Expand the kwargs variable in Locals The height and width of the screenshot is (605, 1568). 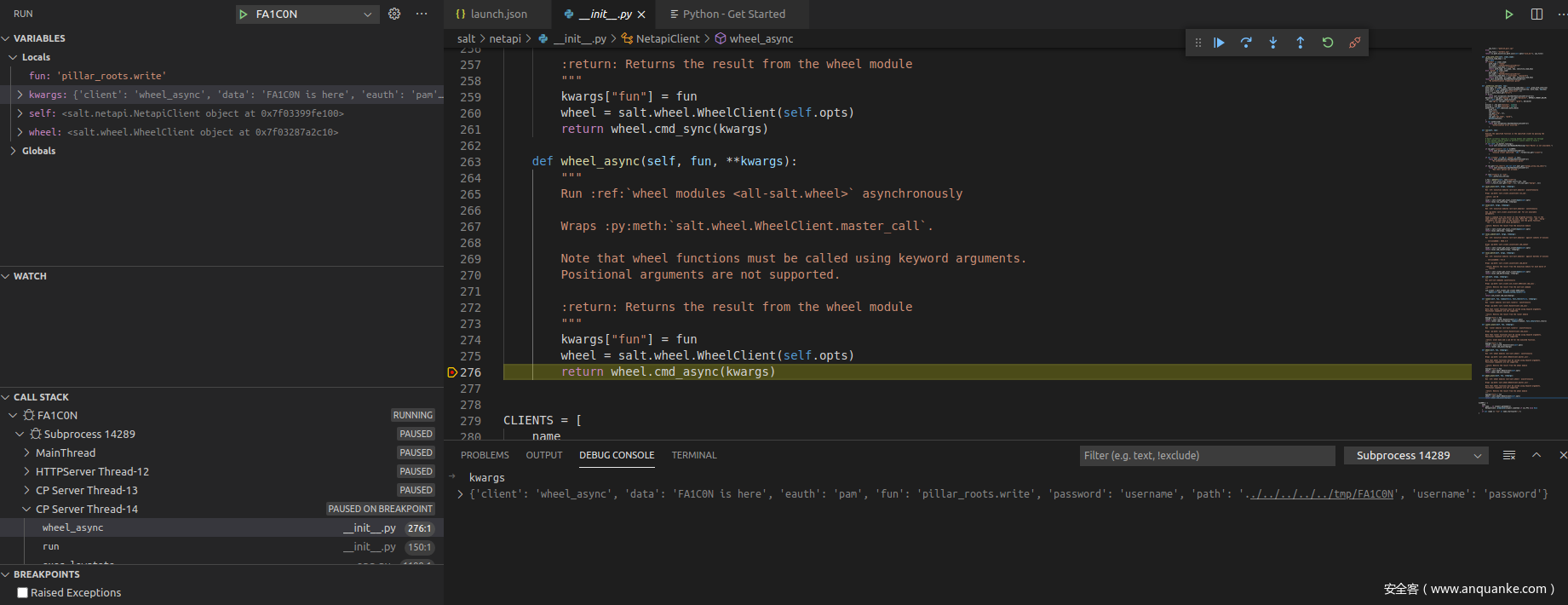point(20,95)
